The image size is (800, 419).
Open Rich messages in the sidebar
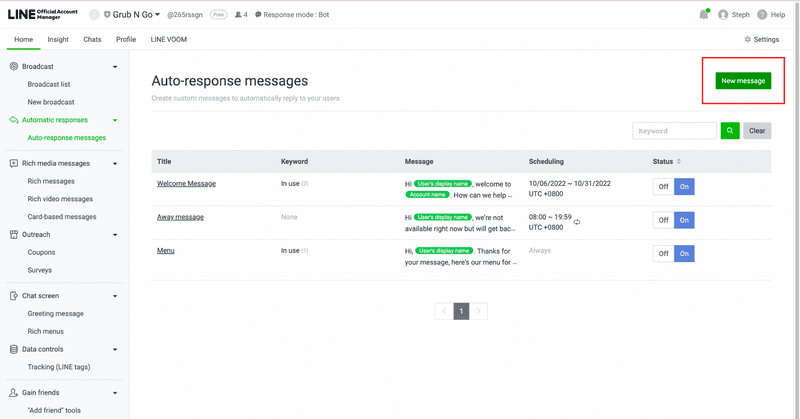pos(51,181)
